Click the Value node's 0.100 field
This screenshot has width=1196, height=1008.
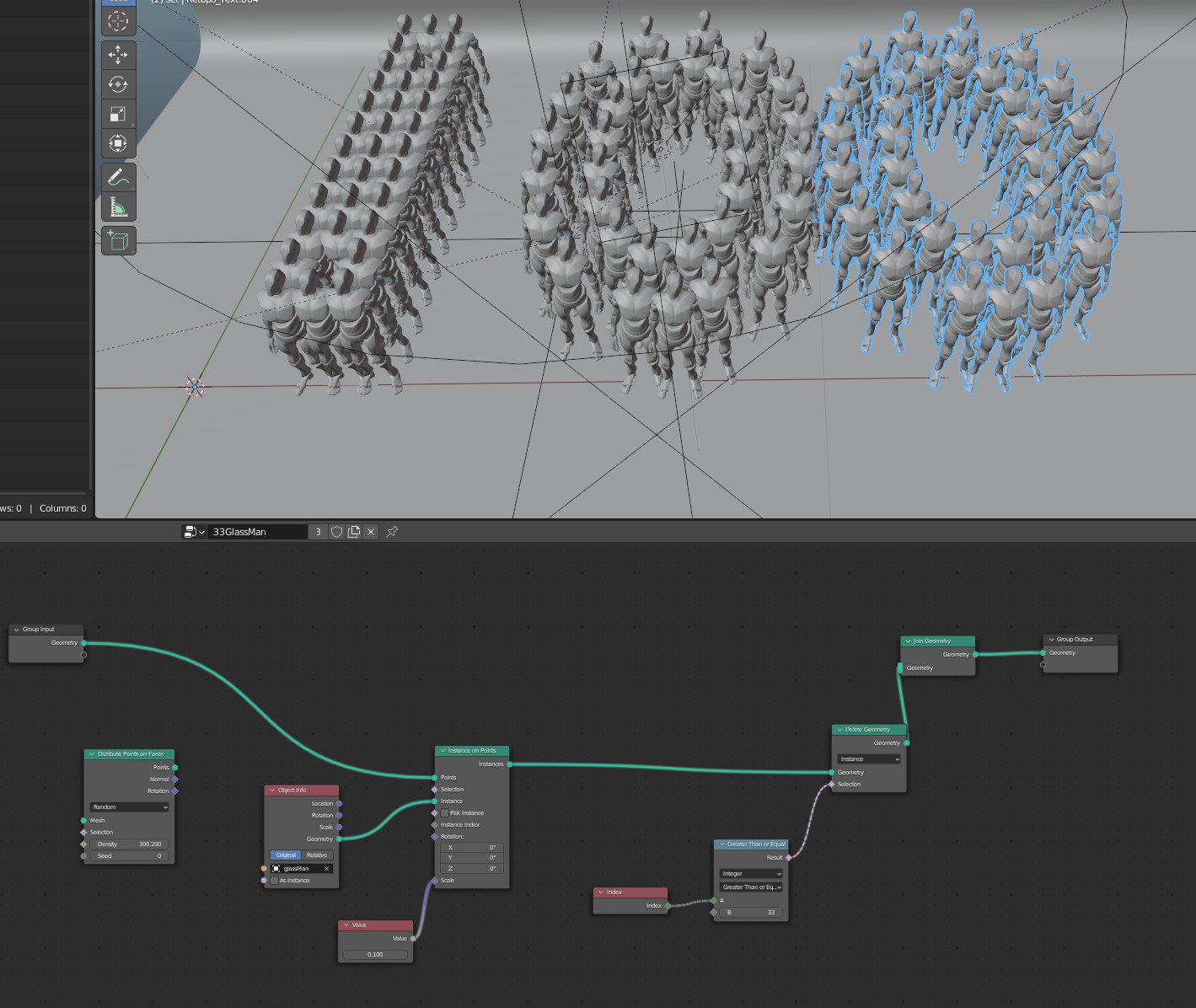[375, 954]
